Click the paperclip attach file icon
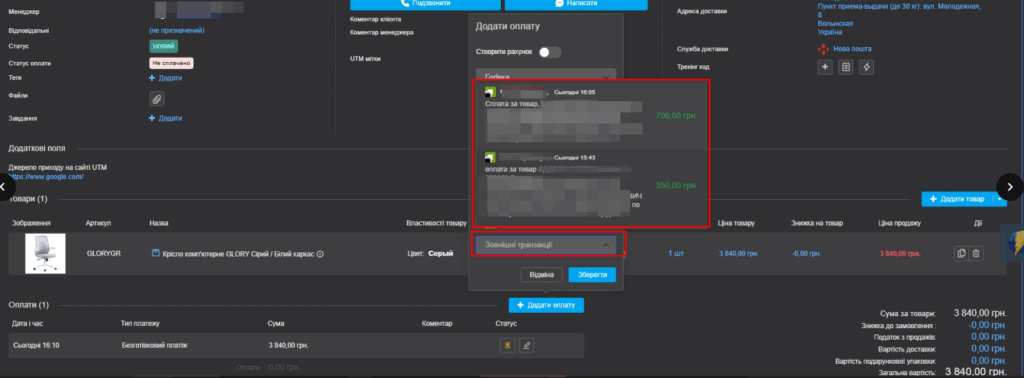Image resolution: width=1024 pixels, height=378 pixels. point(156,99)
